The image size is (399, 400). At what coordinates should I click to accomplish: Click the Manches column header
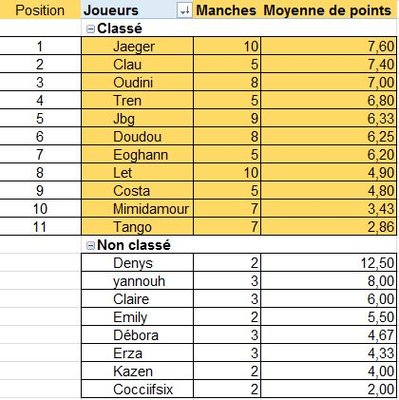tap(226, 10)
